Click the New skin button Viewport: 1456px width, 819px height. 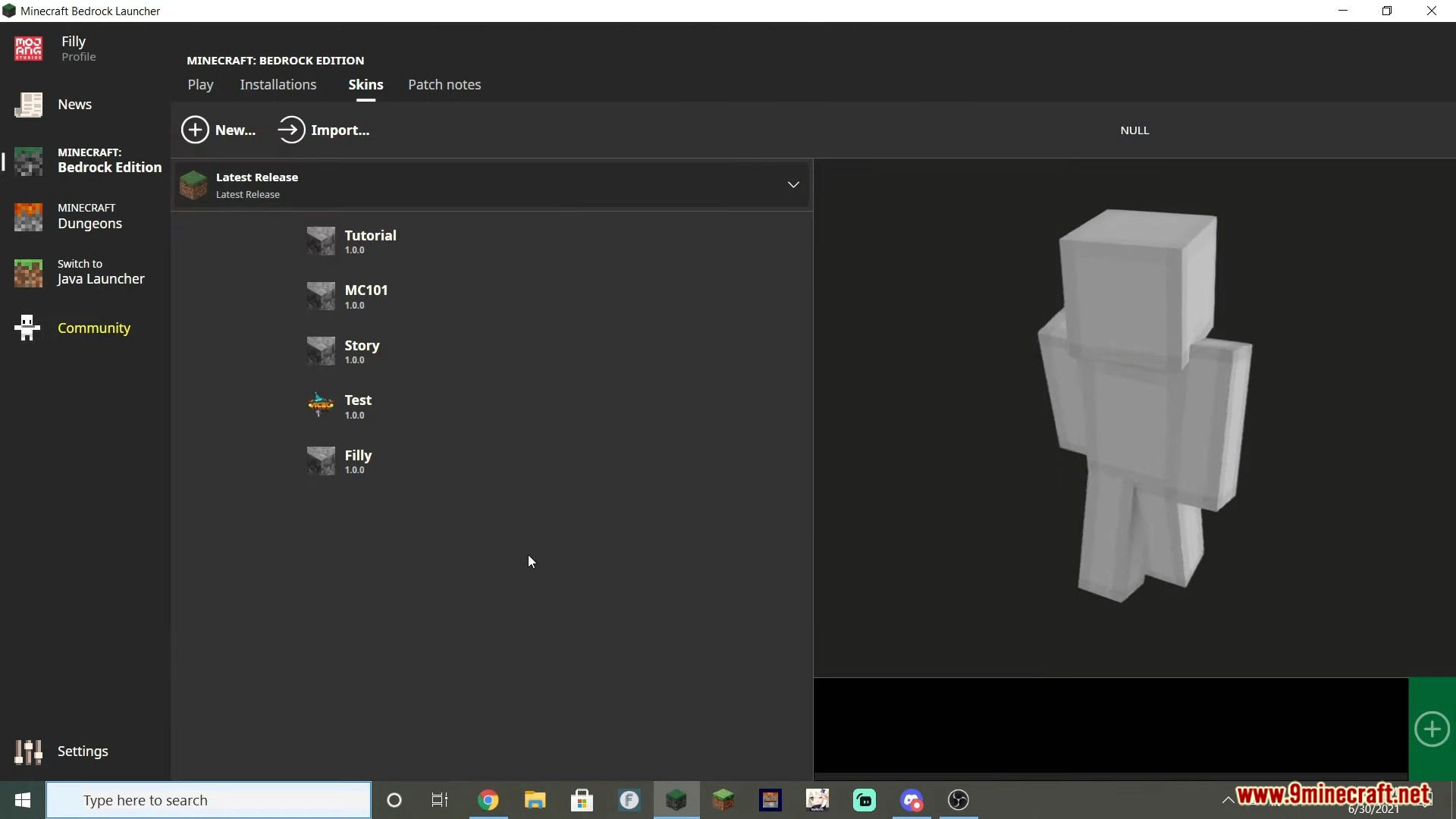(x=219, y=130)
